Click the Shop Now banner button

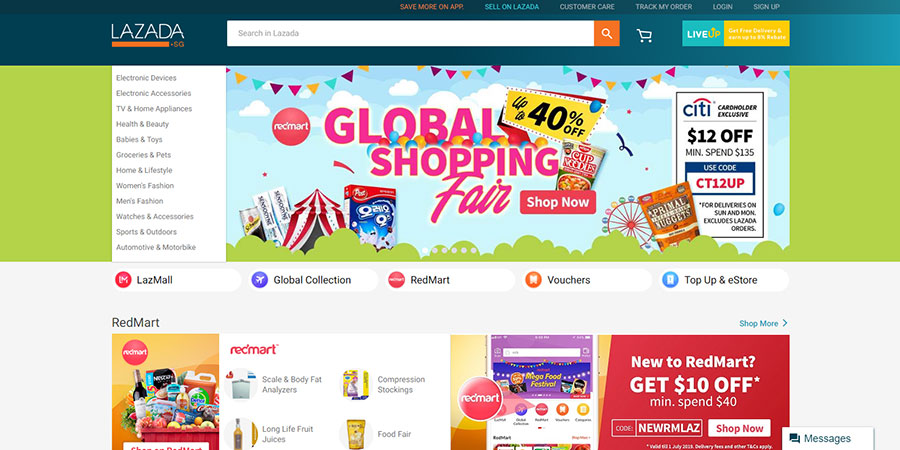click(558, 202)
